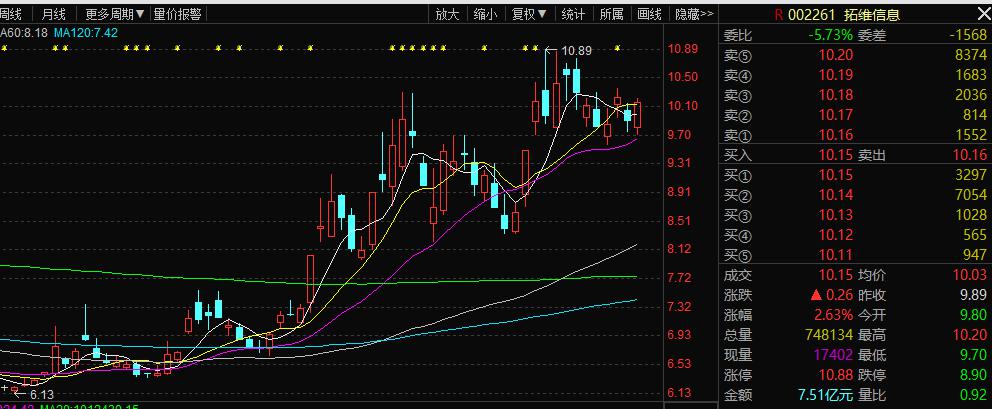Click the 7.72 price axis label
Viewport: 992px width, 409px height.
tap(680, 278)
